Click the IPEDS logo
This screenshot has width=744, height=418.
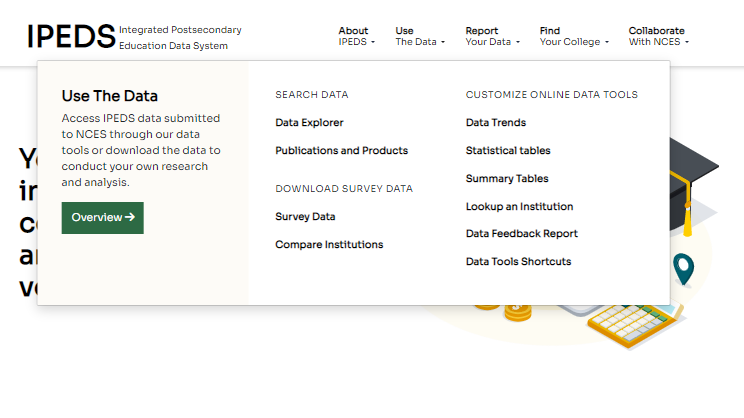coord(72,37)
